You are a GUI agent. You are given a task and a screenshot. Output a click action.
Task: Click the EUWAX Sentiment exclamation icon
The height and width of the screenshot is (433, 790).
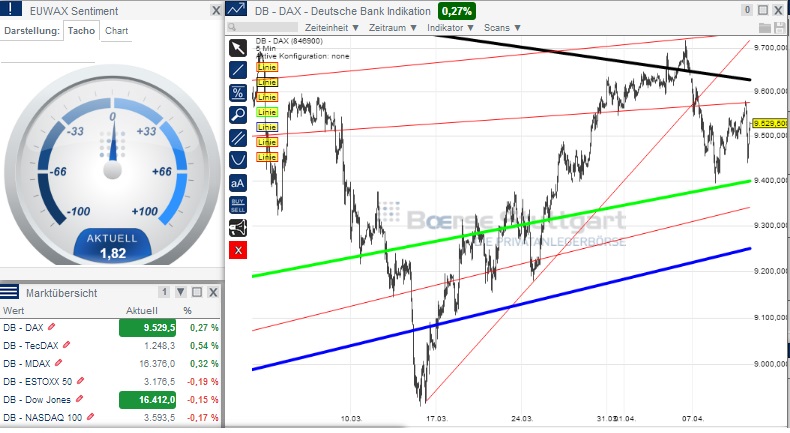pyautogui.click(x=11, y=10)
